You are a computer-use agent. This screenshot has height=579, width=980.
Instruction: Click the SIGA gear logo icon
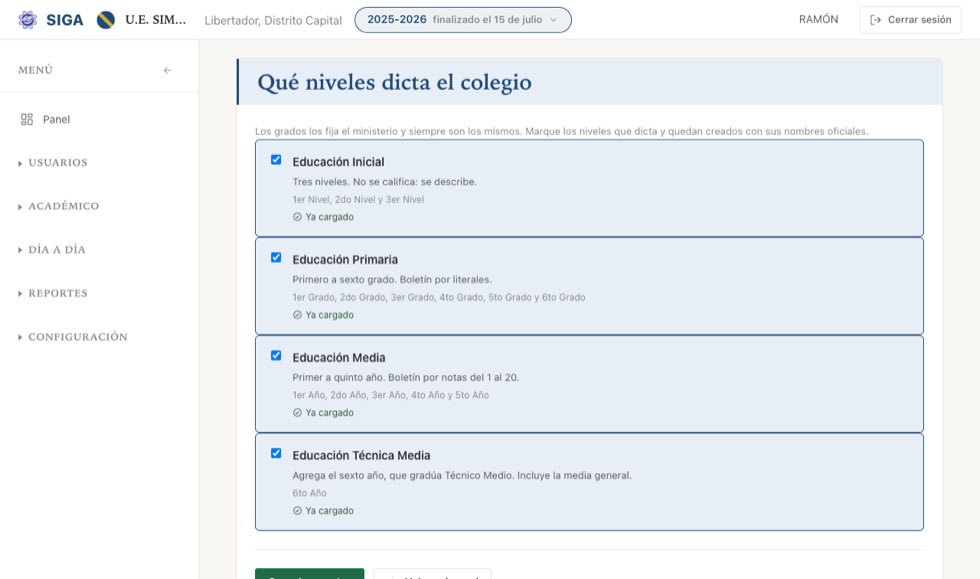coord(28,20)
